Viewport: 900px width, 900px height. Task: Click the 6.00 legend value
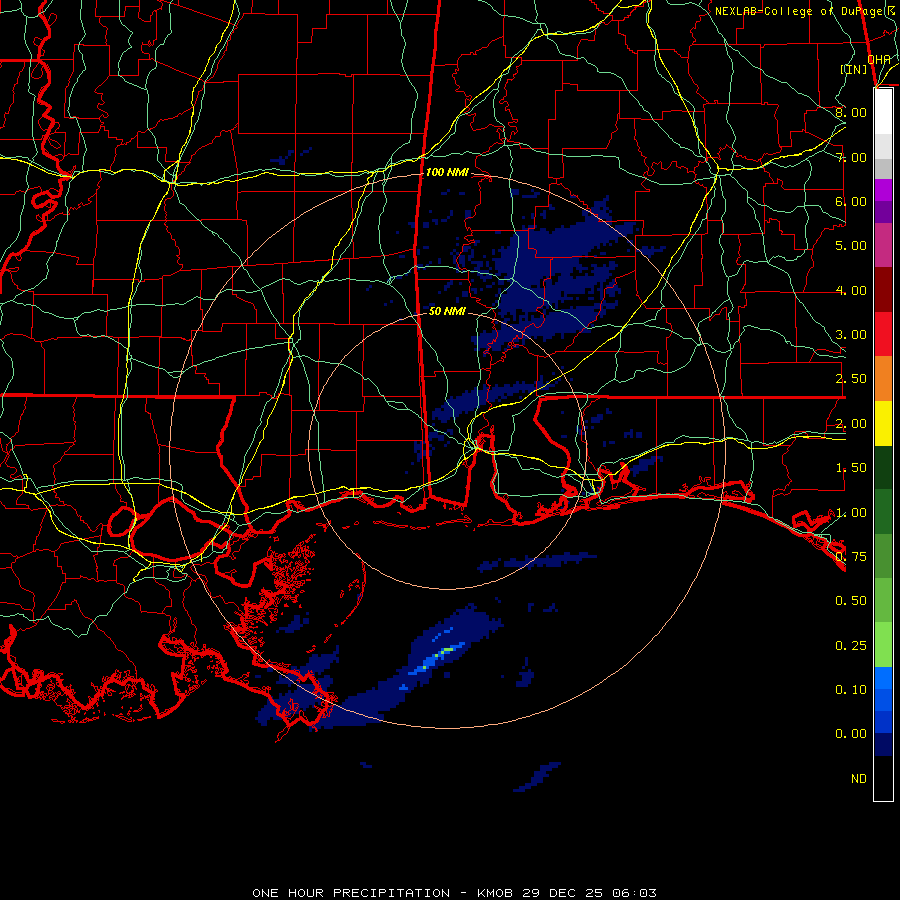tap(851, 201)
